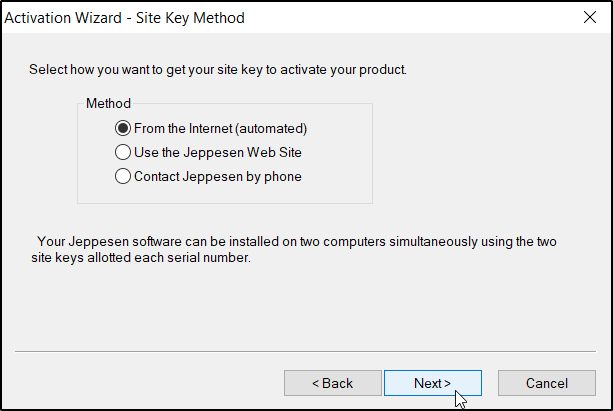Select the "From the Internet (automated)" radio button

click(123, 129)
